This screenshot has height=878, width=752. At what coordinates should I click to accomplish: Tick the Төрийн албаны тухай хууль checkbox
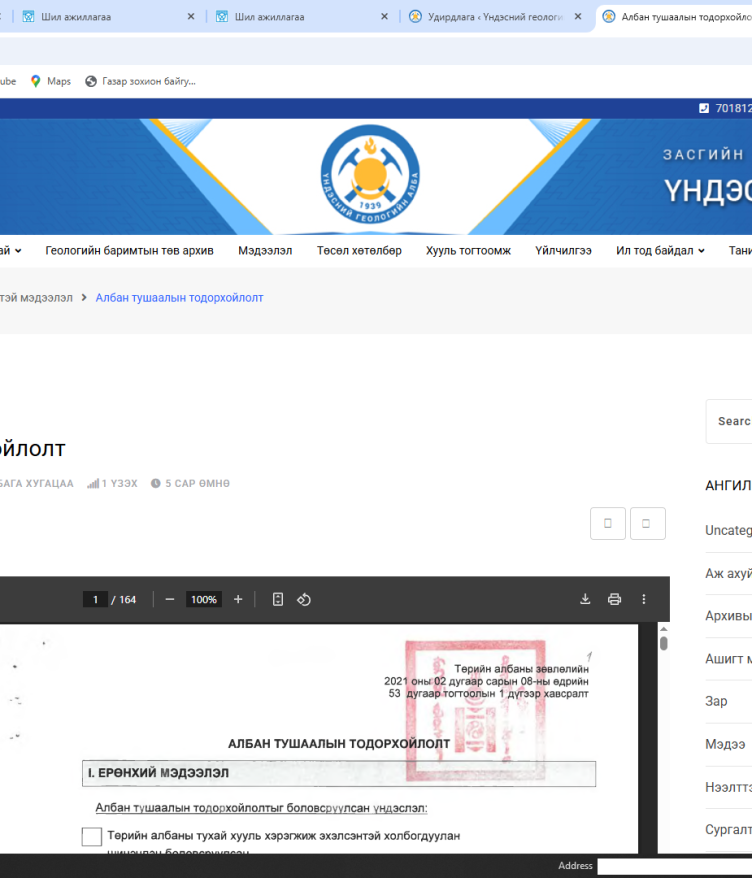pos(92,837)
